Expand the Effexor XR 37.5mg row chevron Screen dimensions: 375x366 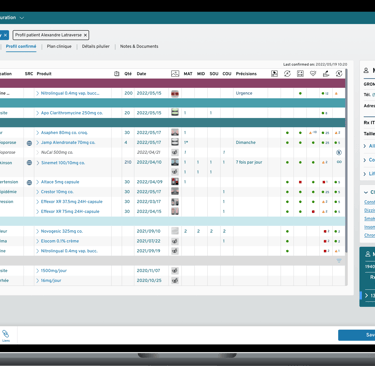click(x=38, y=202)
